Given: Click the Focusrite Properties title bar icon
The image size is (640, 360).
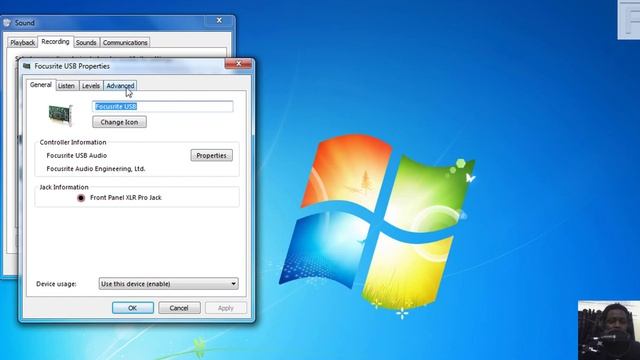Looking at the screenshot, I should 27,66.
